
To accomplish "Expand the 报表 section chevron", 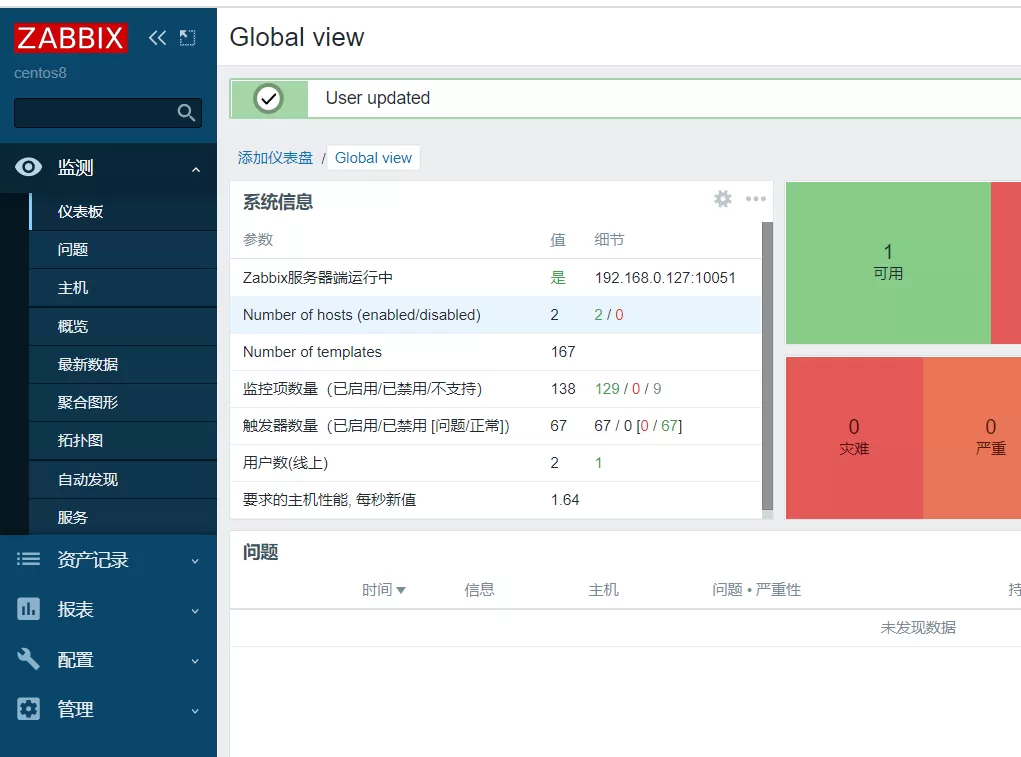I will click(x=196, y=610).
